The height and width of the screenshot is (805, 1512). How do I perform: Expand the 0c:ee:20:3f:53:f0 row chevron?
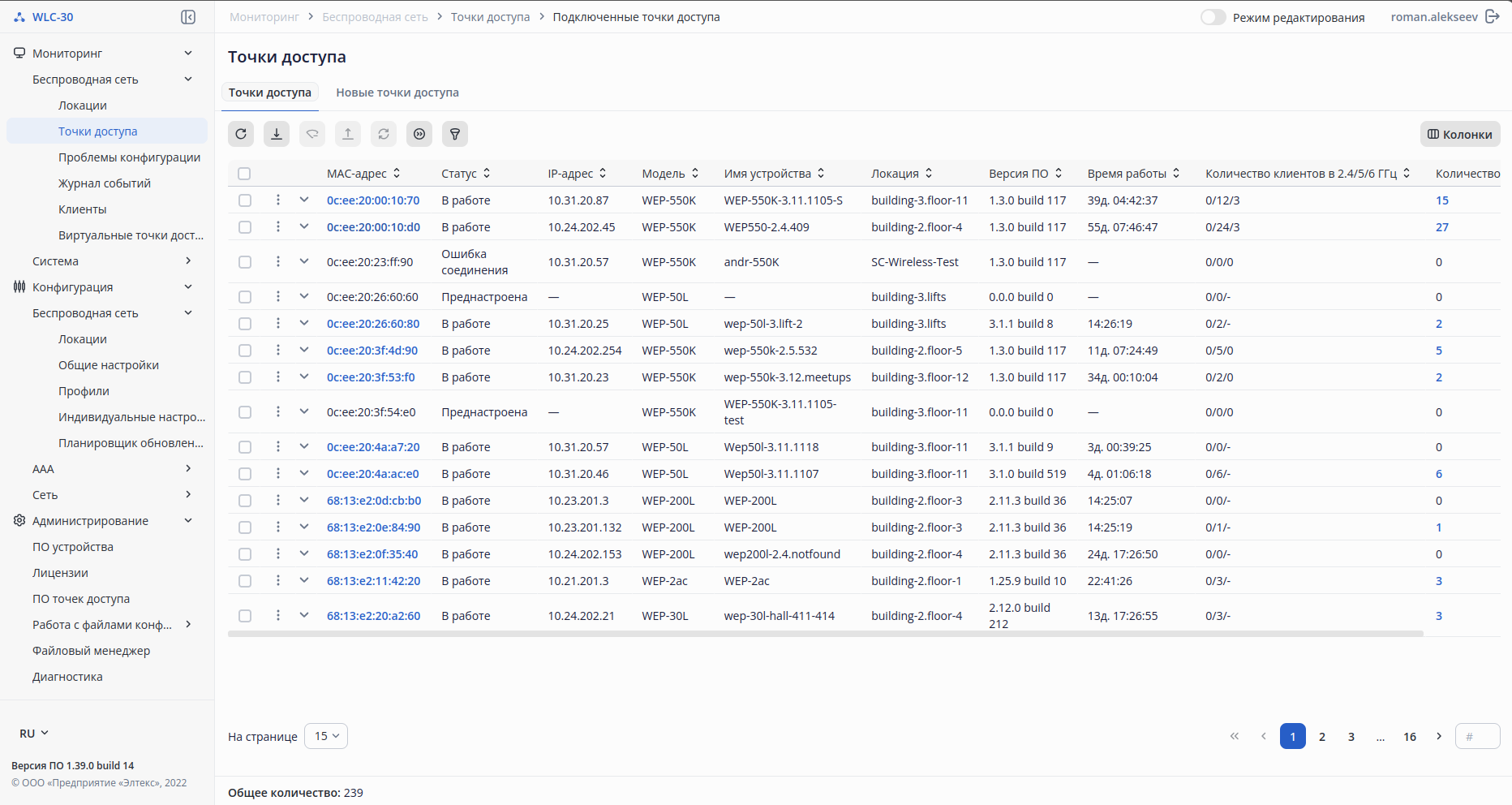point(304,377)
